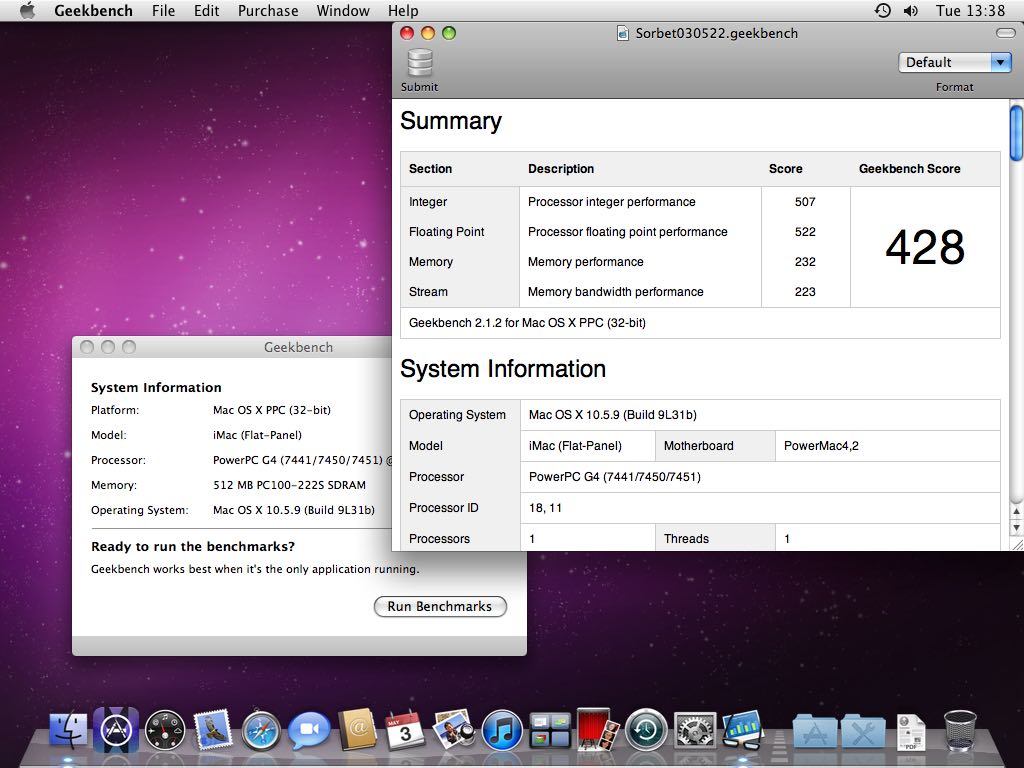Click the results window vertical scrollbar thumb
This screenshot has width=1024, height=768.
pyautogui.click(x=1016, y=133)
